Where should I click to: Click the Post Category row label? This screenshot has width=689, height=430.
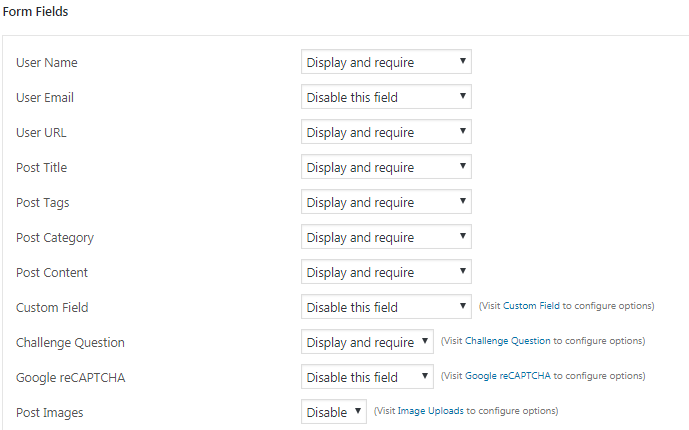coord(55,238)
